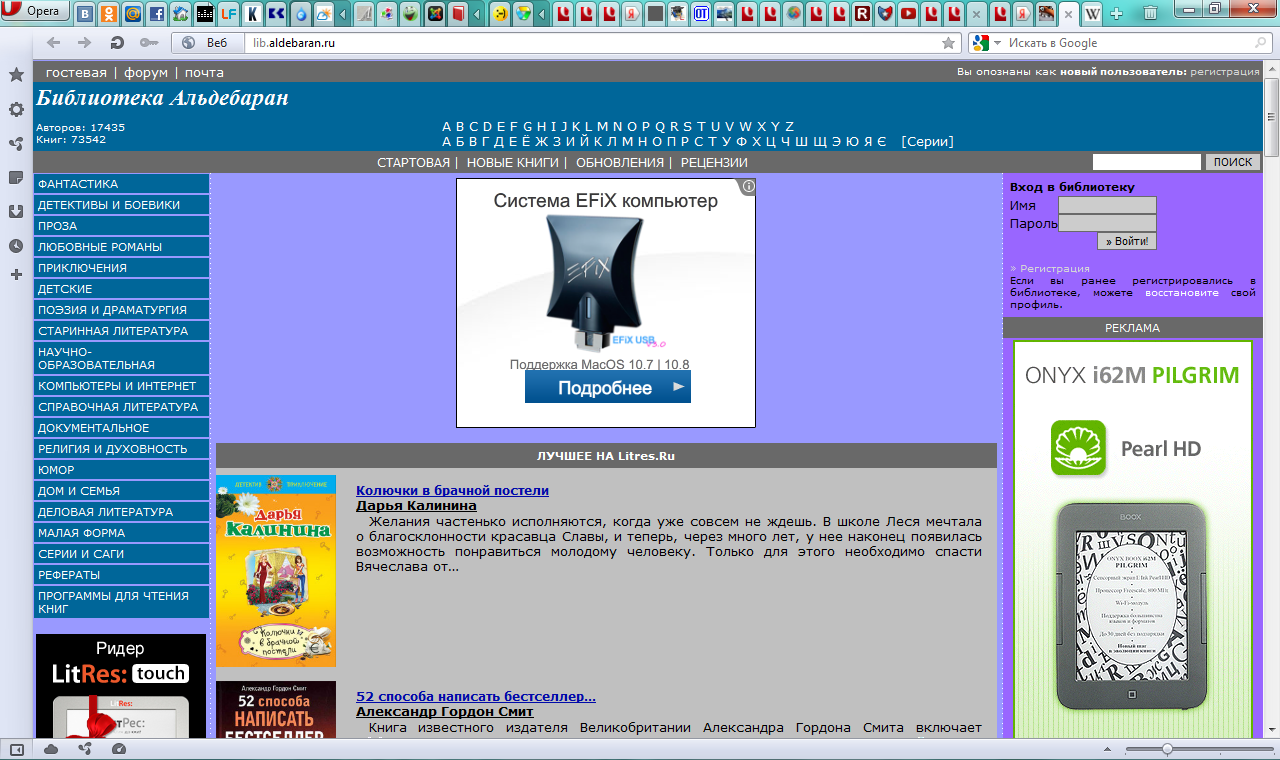Switch to the Facebook pinned tab
This screenshot has height=760, width=1280.
[x=157, y=14]
